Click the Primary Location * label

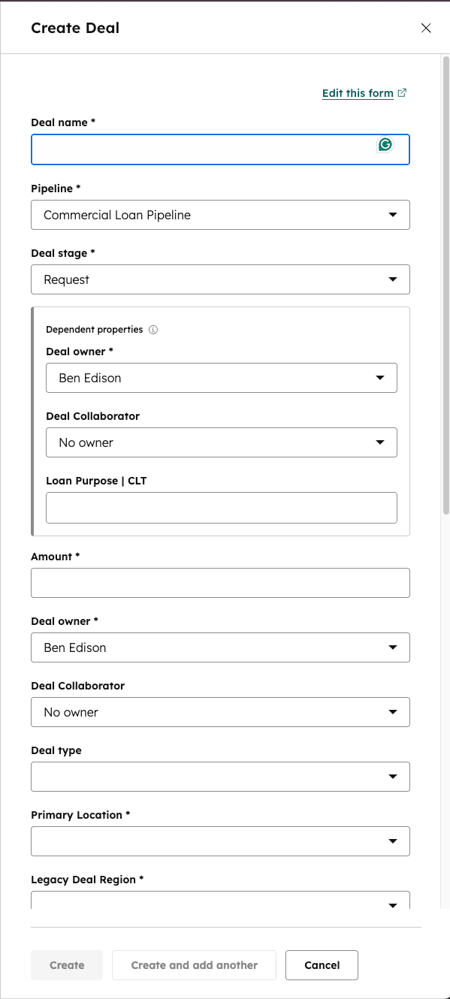(x=80, y=815)
